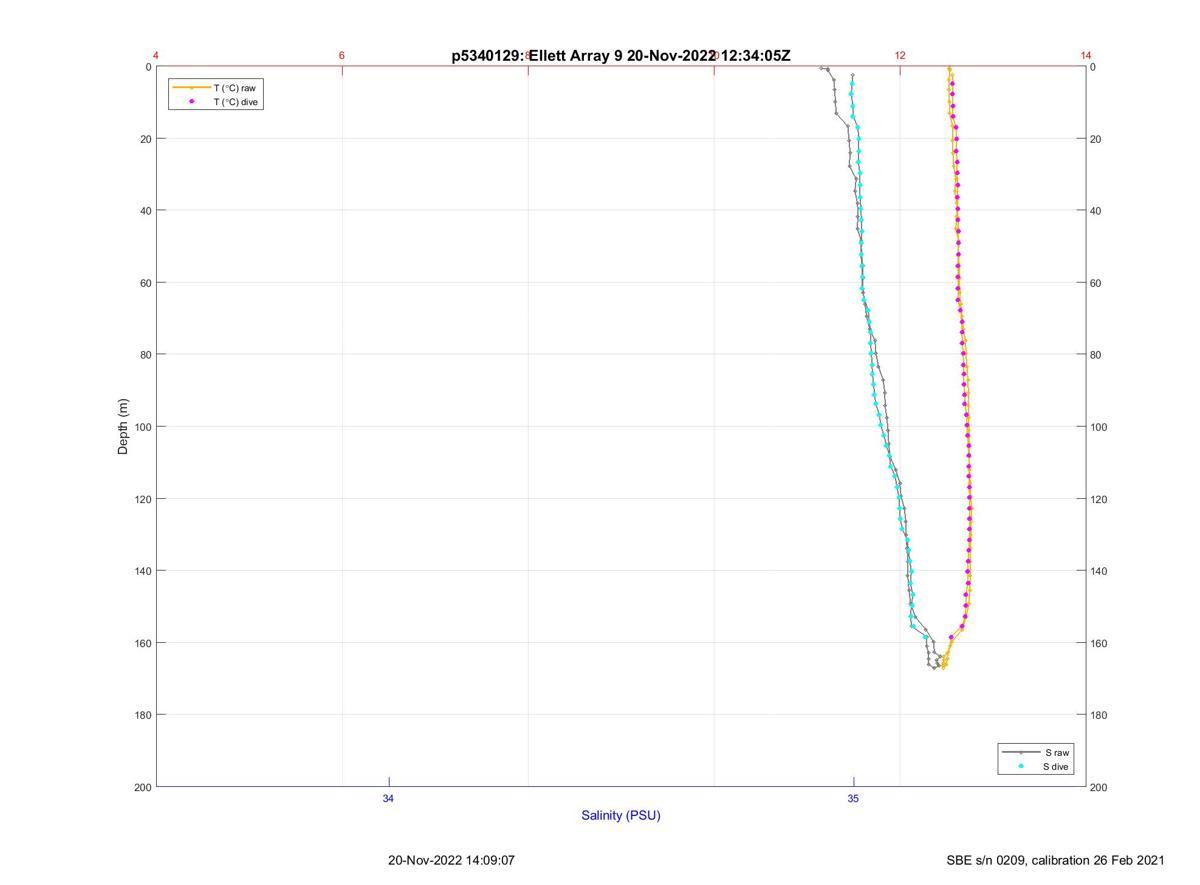This screenshot has width=1200, height=885.
Task: Select depth tick "140" on the left axis
Action: pyautogui.click(x=142, y=571)
